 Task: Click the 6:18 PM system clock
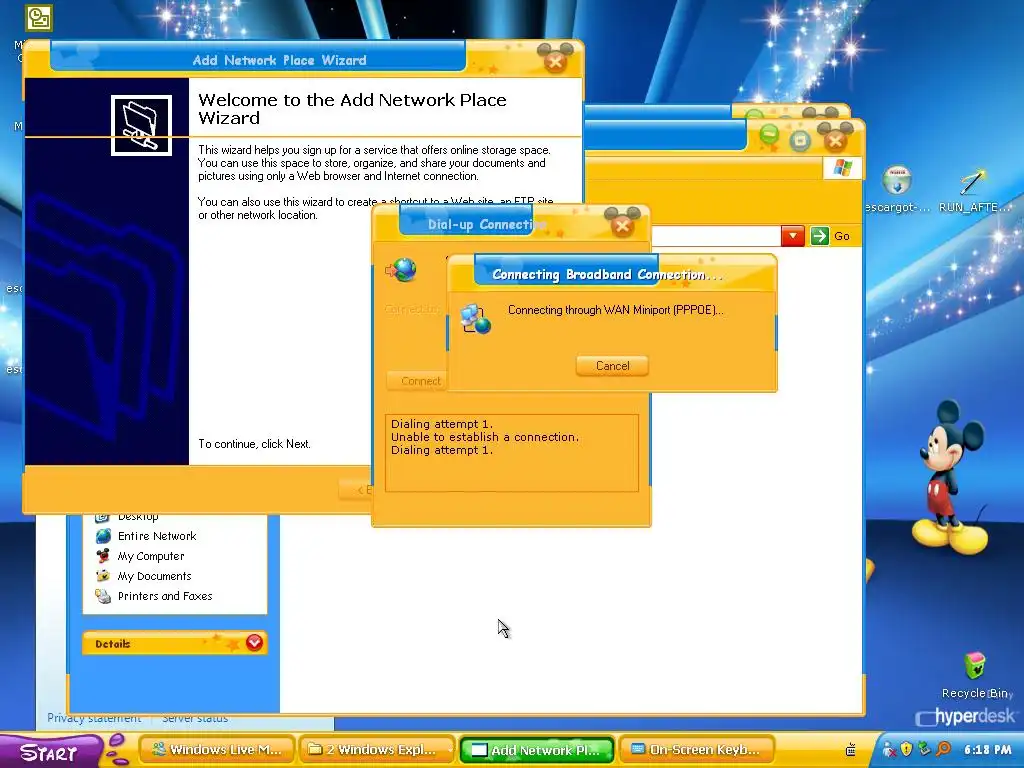[x=988, y=750]
